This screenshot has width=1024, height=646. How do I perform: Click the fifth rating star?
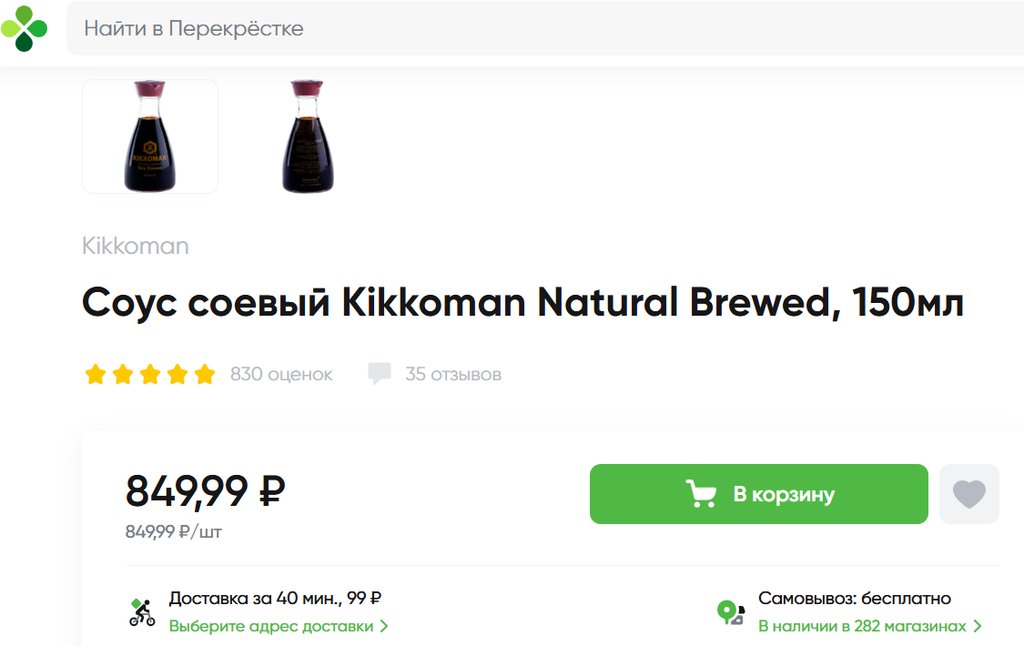tap(205, 375)
